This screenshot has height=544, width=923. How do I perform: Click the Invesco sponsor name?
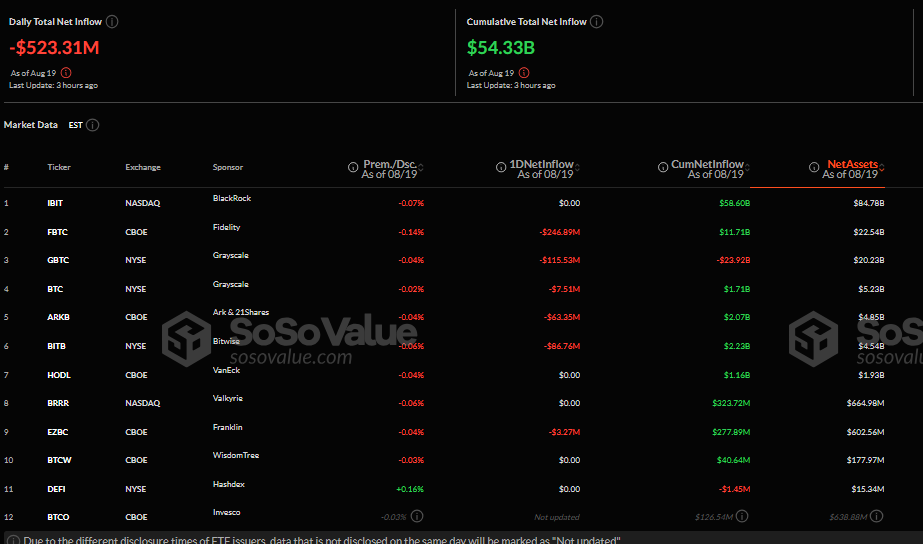coord(227,512)
